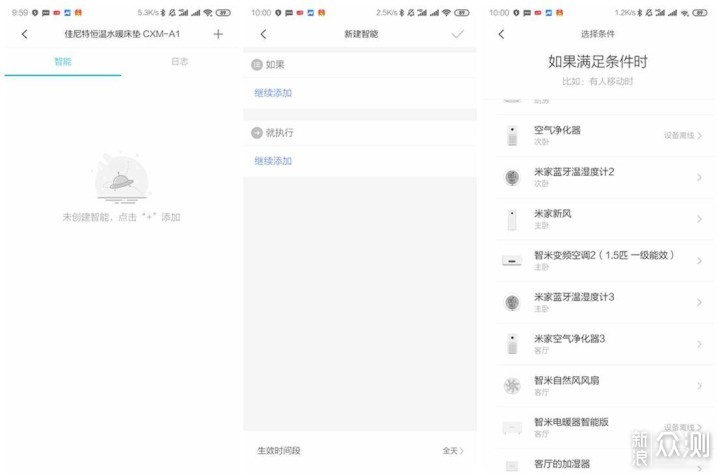Tap 继续添加 under 如果 condition

[x=273, y=93]
